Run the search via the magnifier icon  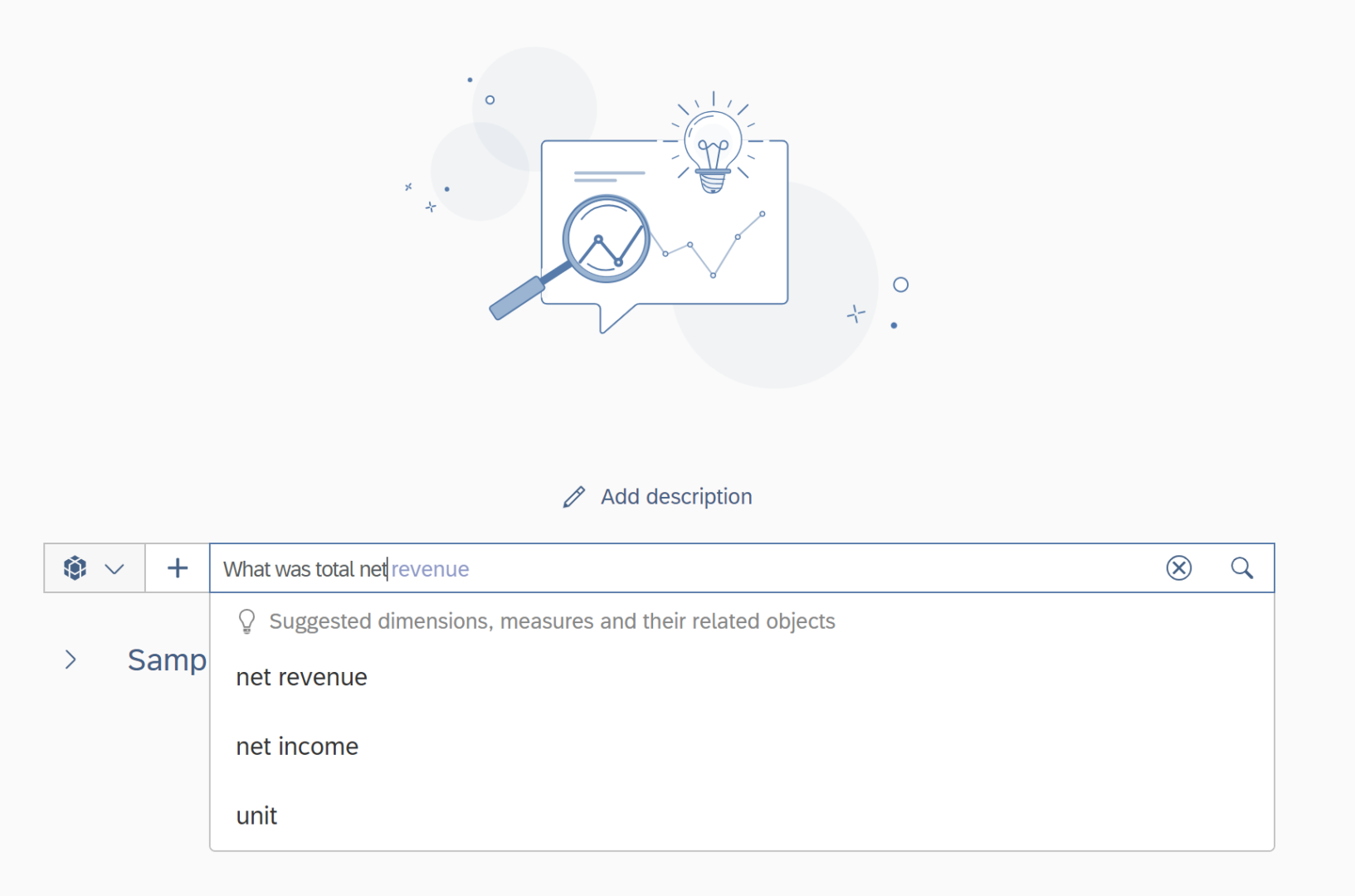coord(1242,568)
